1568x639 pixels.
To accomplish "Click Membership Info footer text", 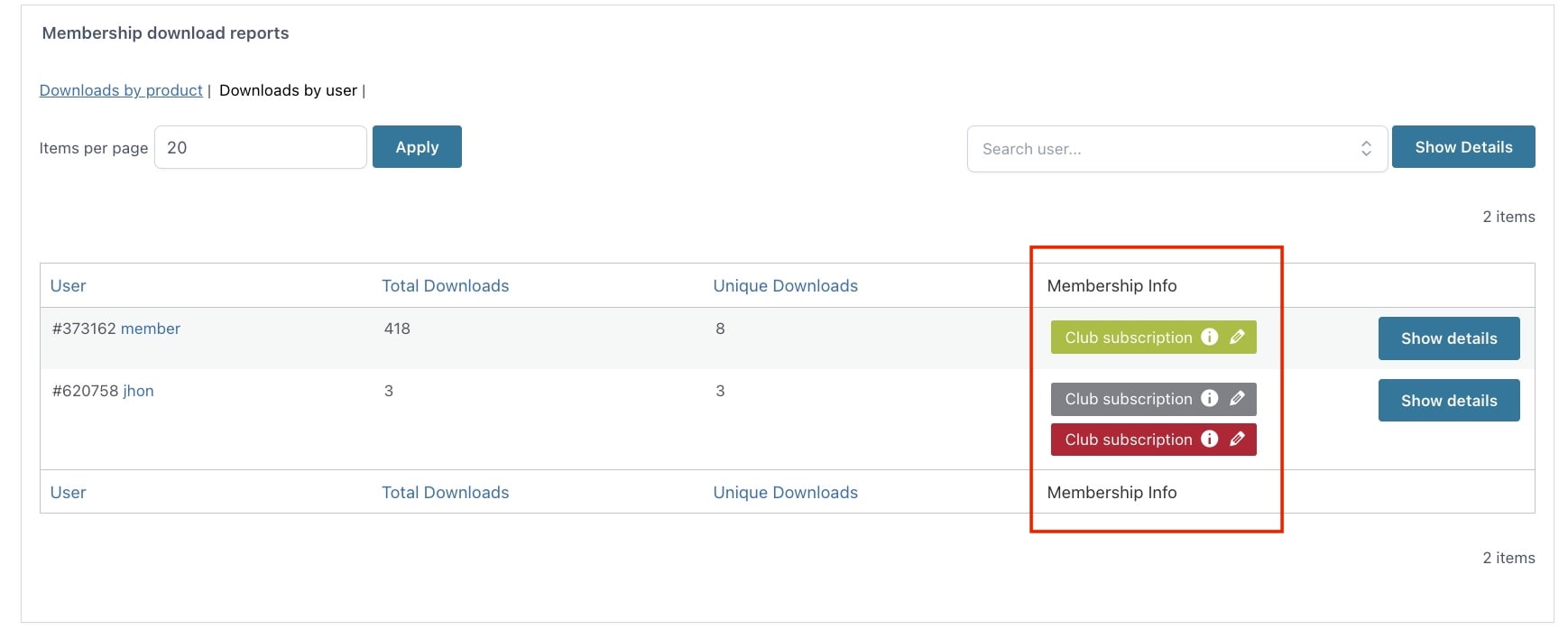I will [1111, 493].
